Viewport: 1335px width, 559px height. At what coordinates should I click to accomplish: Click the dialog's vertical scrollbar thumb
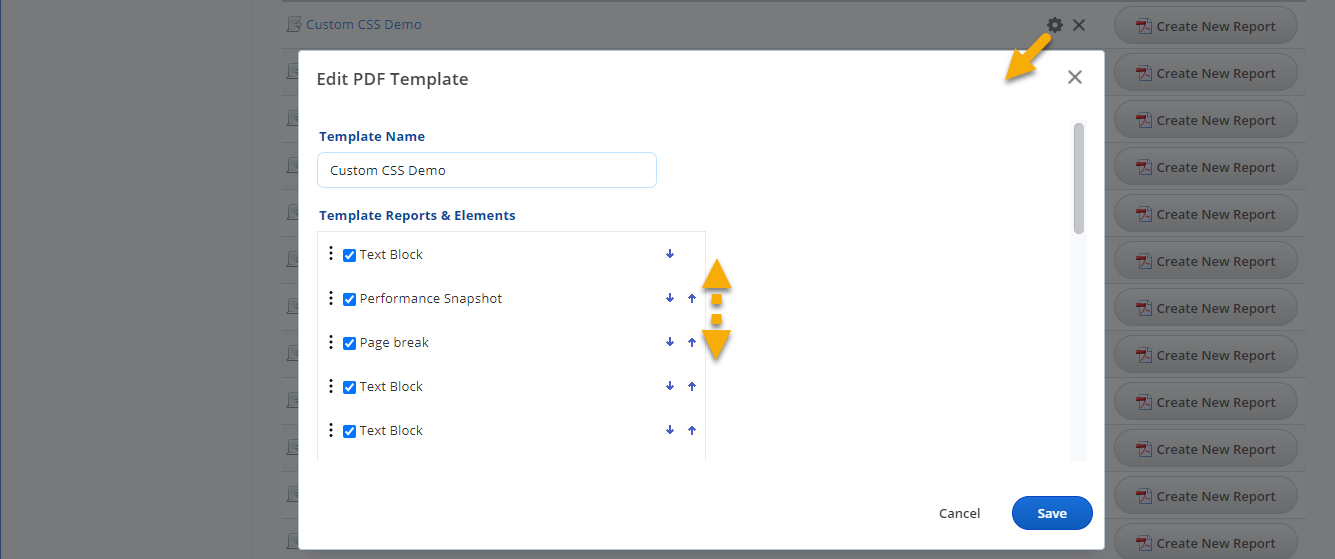click(1078, 178)
